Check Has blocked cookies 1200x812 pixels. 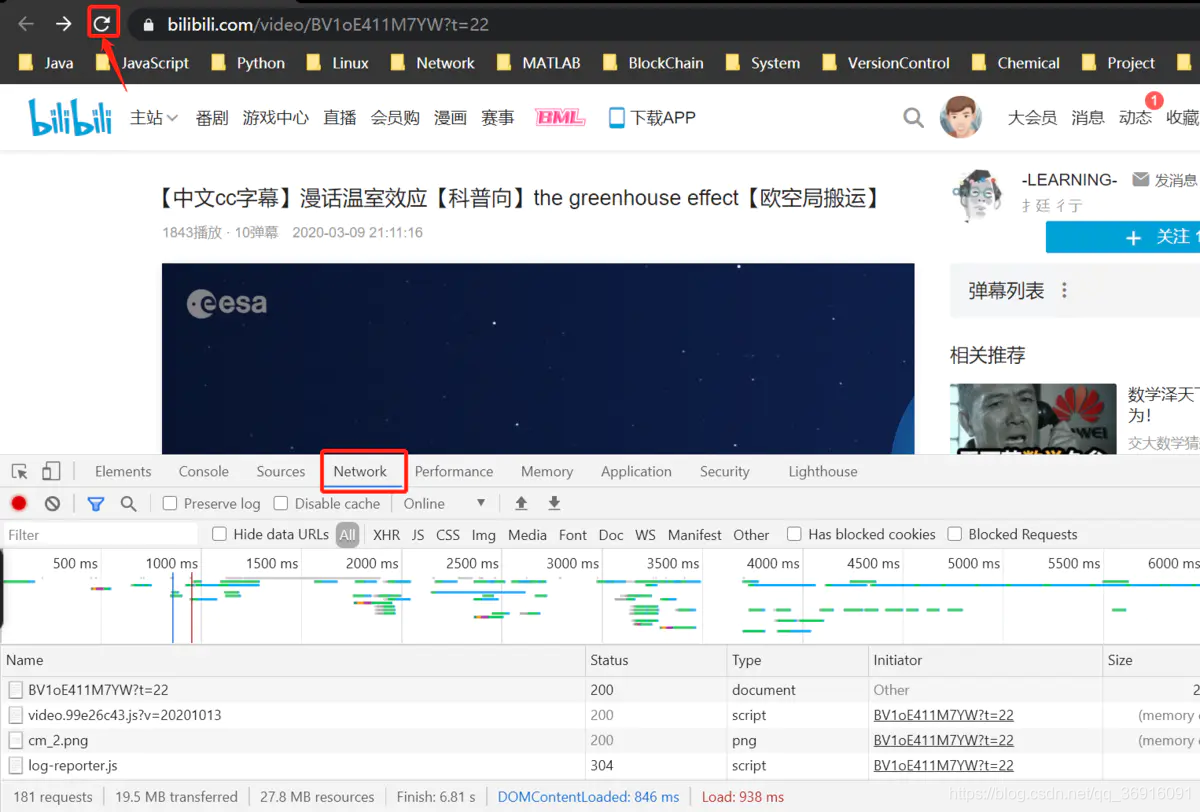click(794, 535)
